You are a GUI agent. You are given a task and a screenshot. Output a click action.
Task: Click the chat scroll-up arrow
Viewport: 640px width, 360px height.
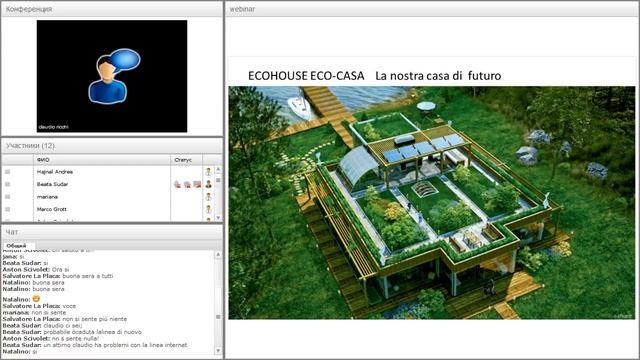(218, 254)
